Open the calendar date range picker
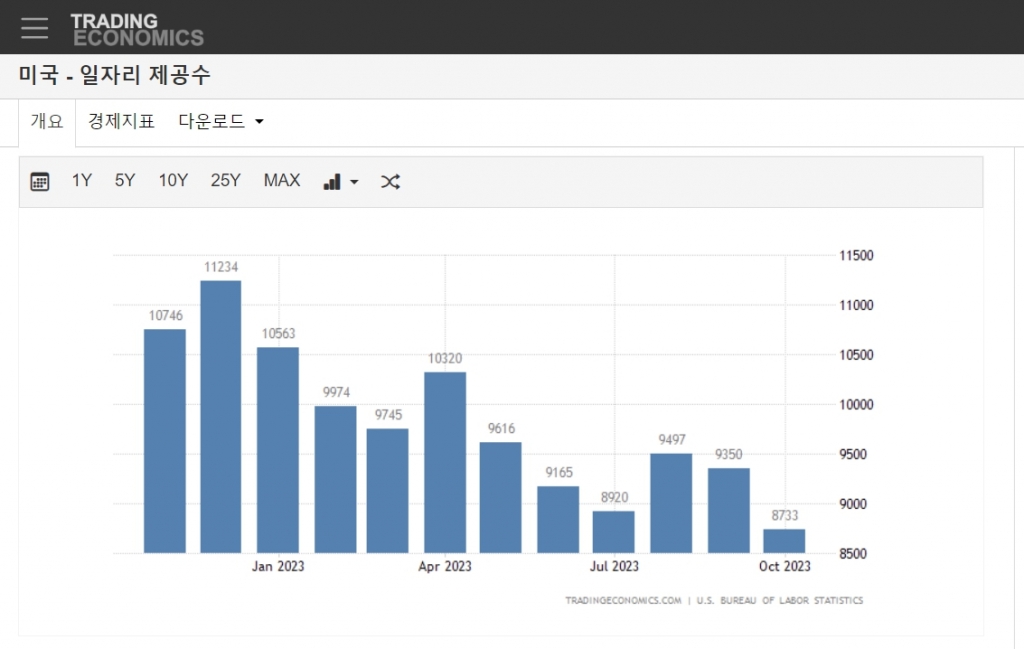Screen dimensions: 1024x649 pyautogui.click(x=40, y=181)
